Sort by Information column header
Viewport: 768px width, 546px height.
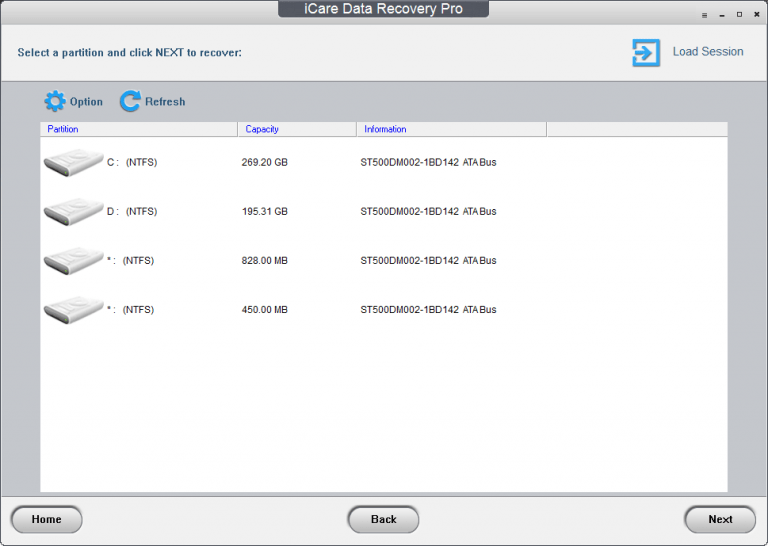coord(451,129)
